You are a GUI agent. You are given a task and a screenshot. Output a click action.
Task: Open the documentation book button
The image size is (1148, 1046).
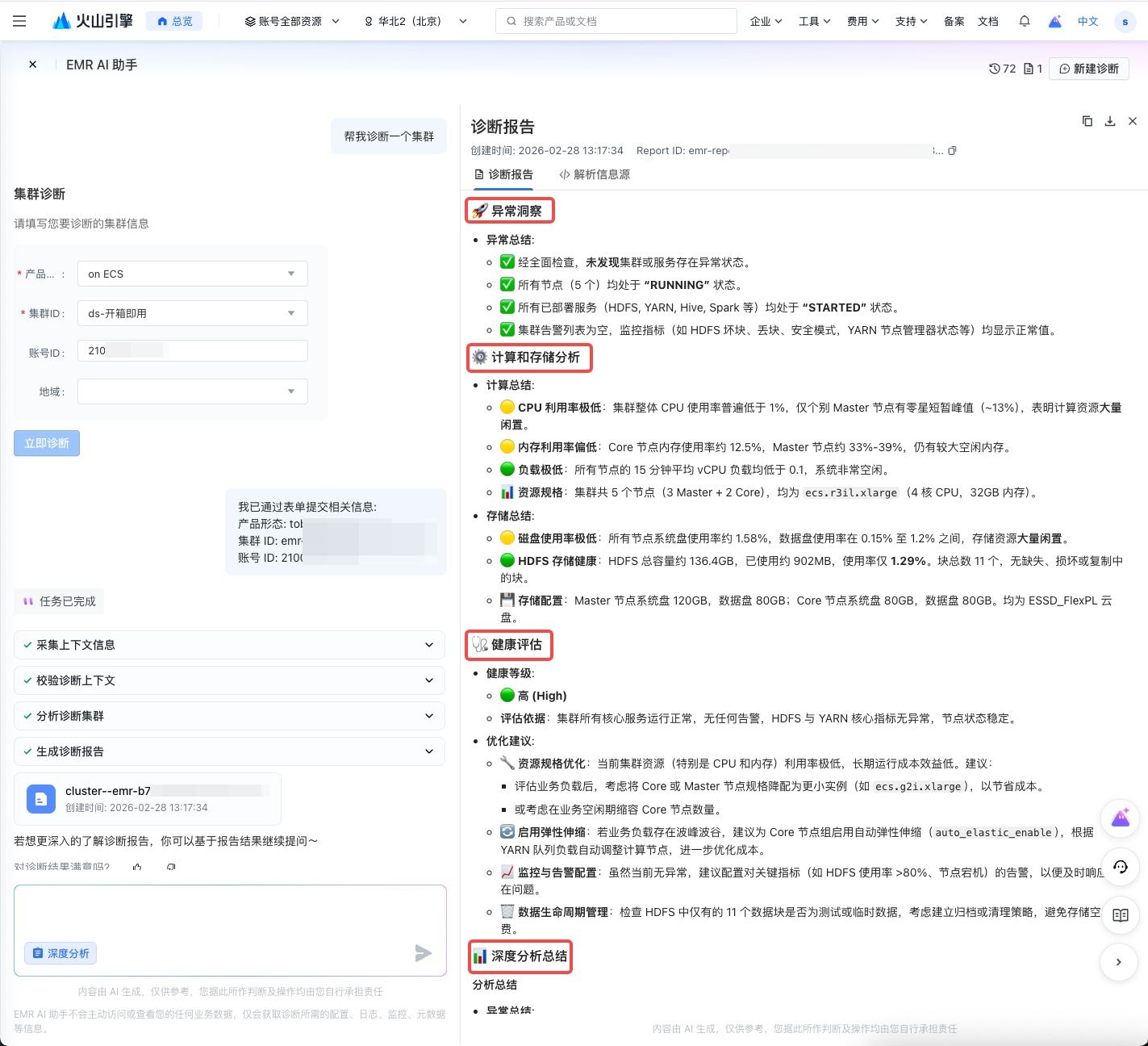tap(1120, 915)
